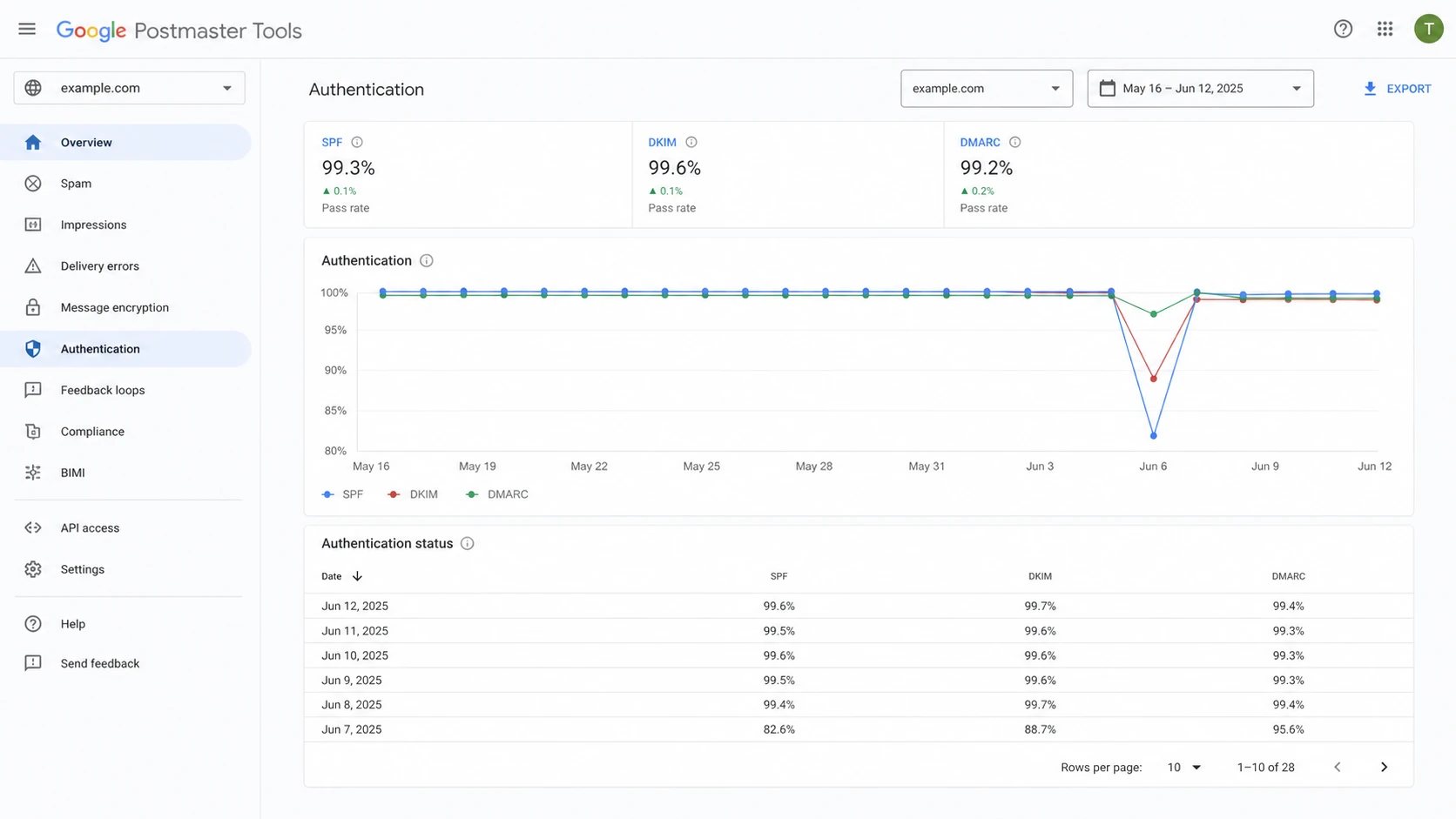
Task: Click the Settings gear icon
Action: pos(33,569)
